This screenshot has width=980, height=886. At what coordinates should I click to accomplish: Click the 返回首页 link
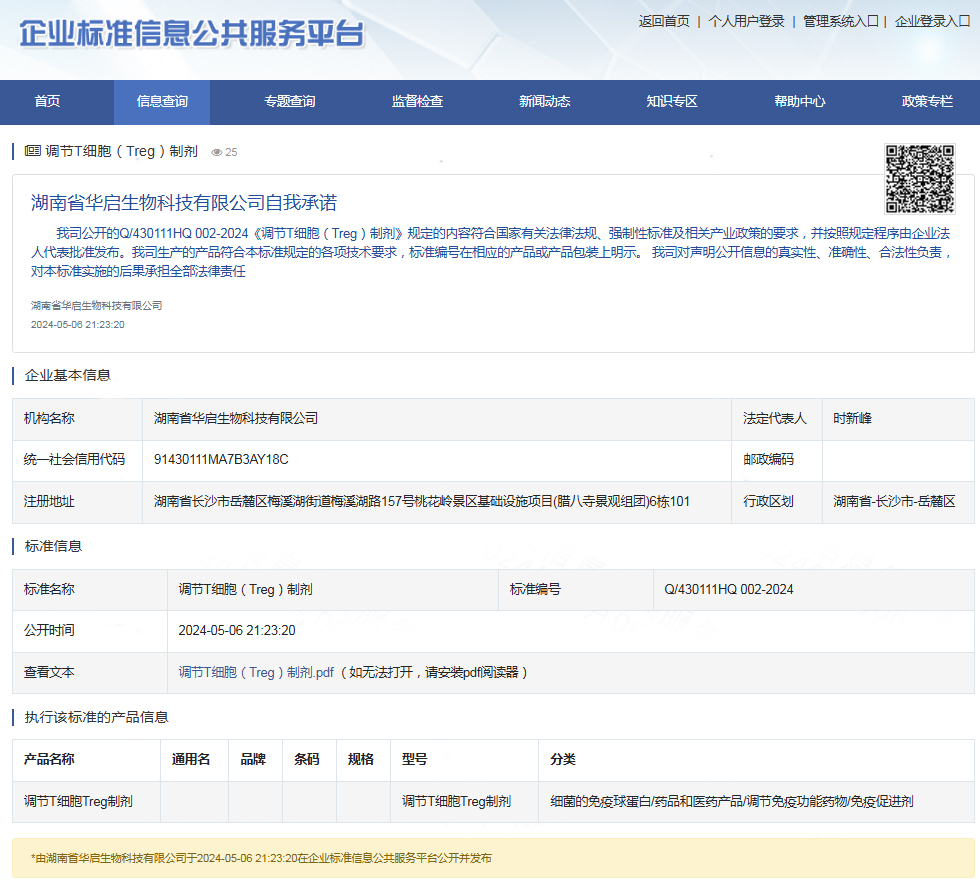(x=664, y=21)
